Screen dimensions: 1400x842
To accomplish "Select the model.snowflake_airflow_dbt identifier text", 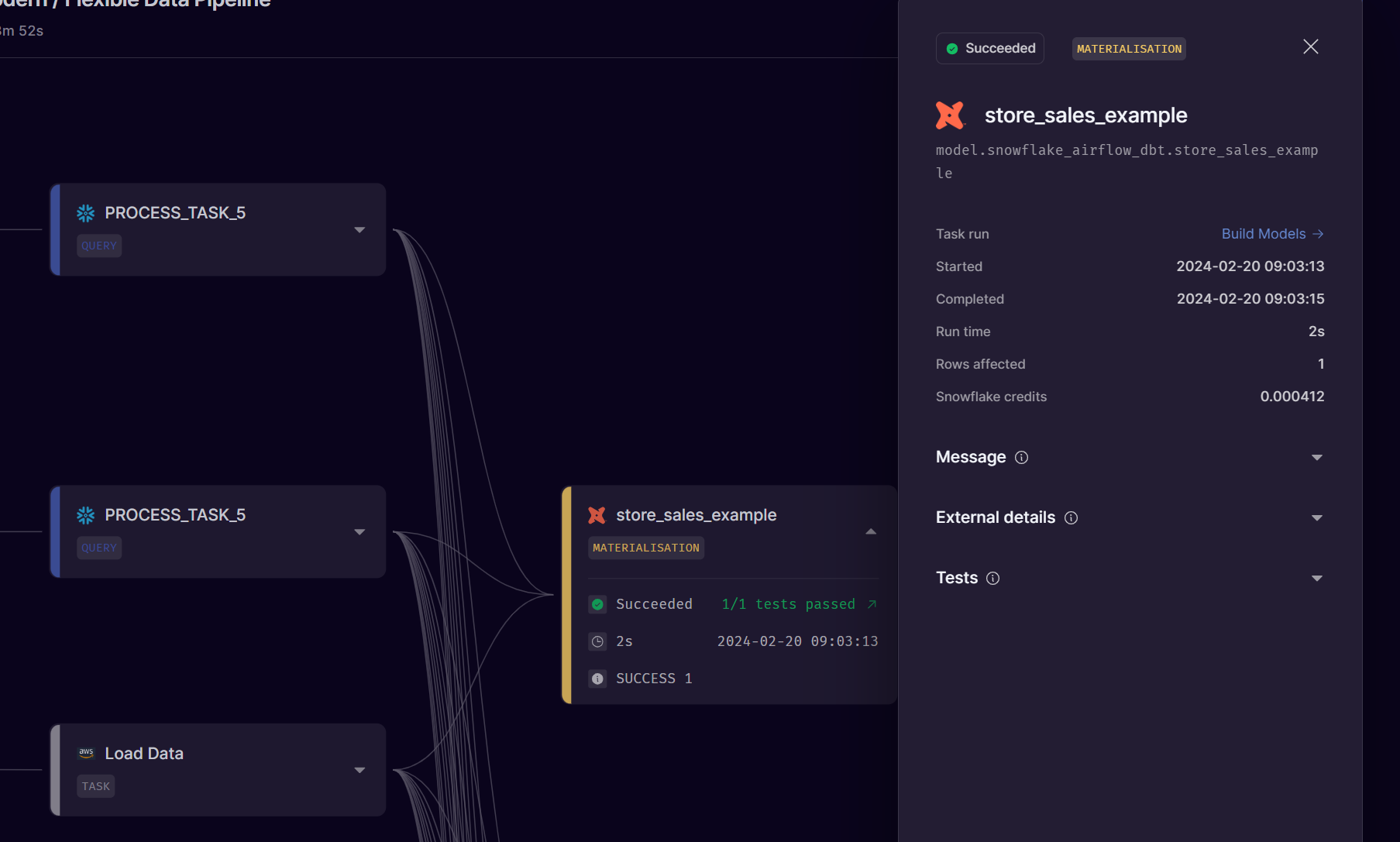I will click(x=1127, y=162).
